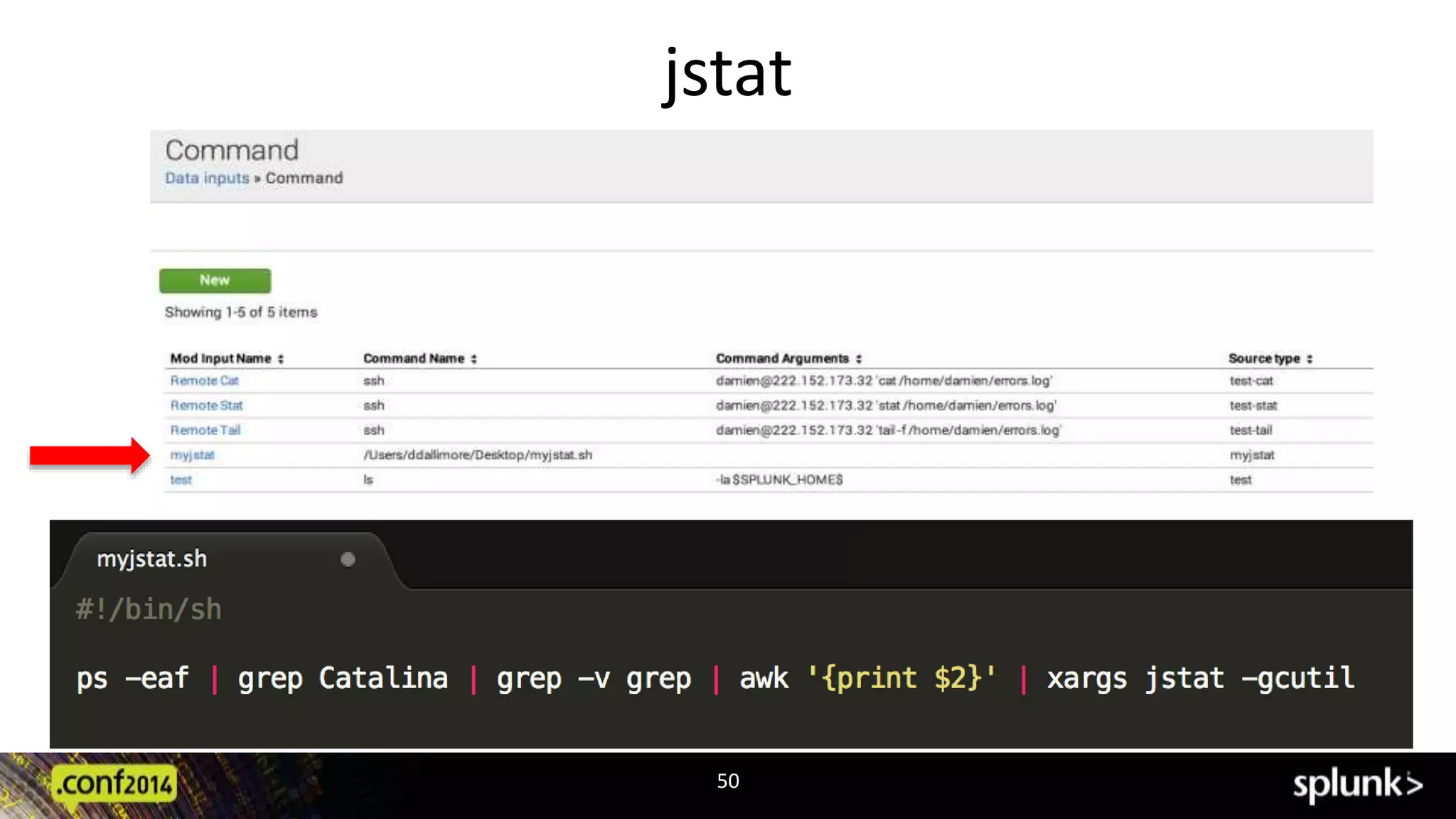Open the Remote Cat mod input

click(x=205, y=380)
